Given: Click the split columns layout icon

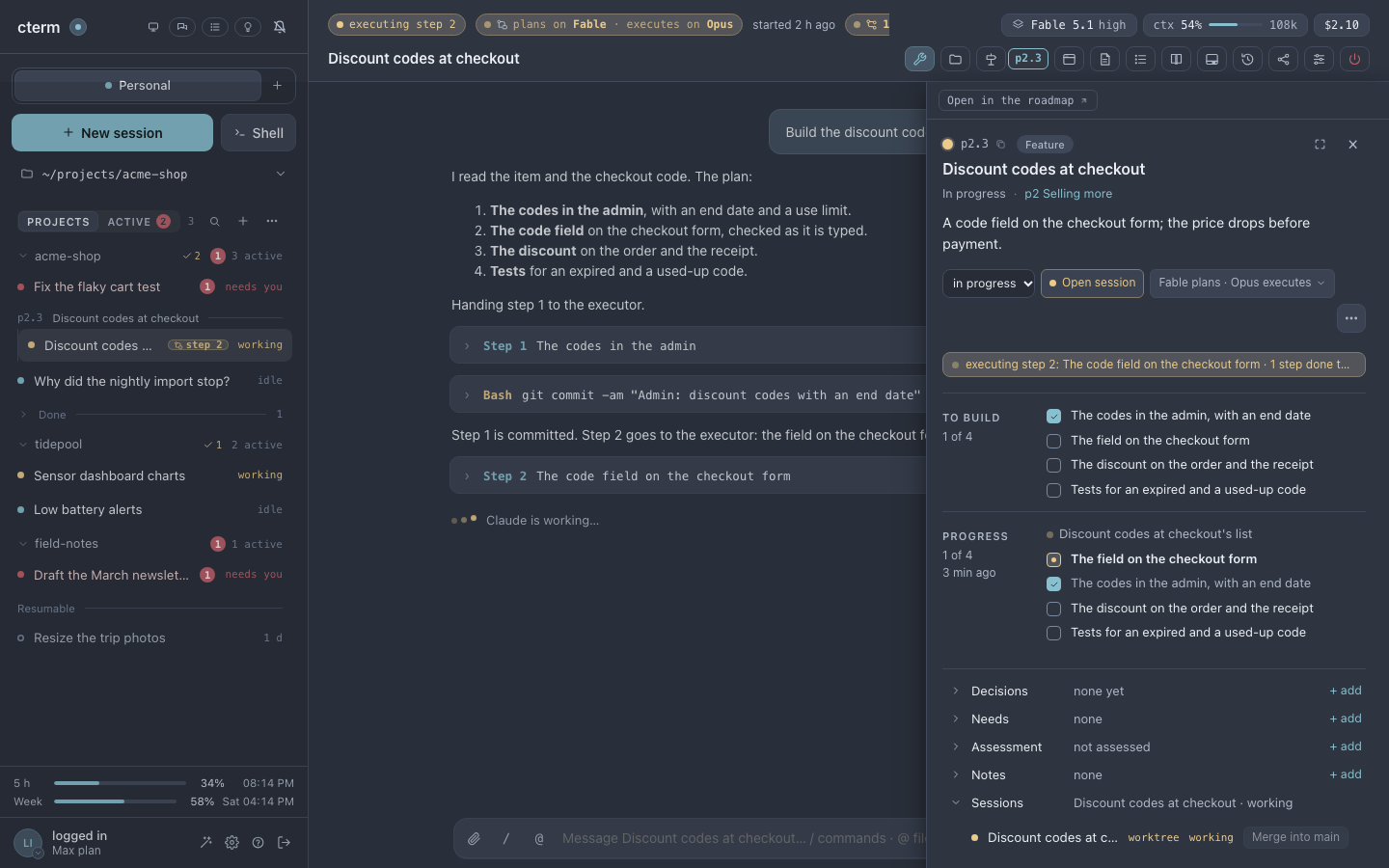Looking at the screenshot, I should (x=1176, y=59).
